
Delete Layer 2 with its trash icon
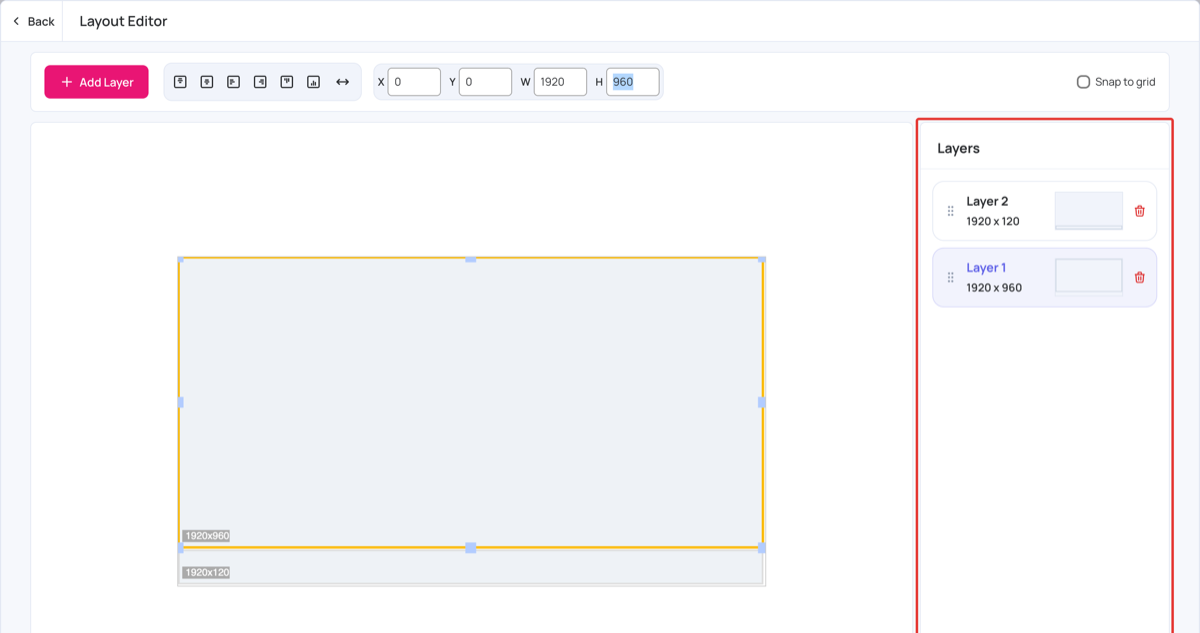pos(1139,211)
